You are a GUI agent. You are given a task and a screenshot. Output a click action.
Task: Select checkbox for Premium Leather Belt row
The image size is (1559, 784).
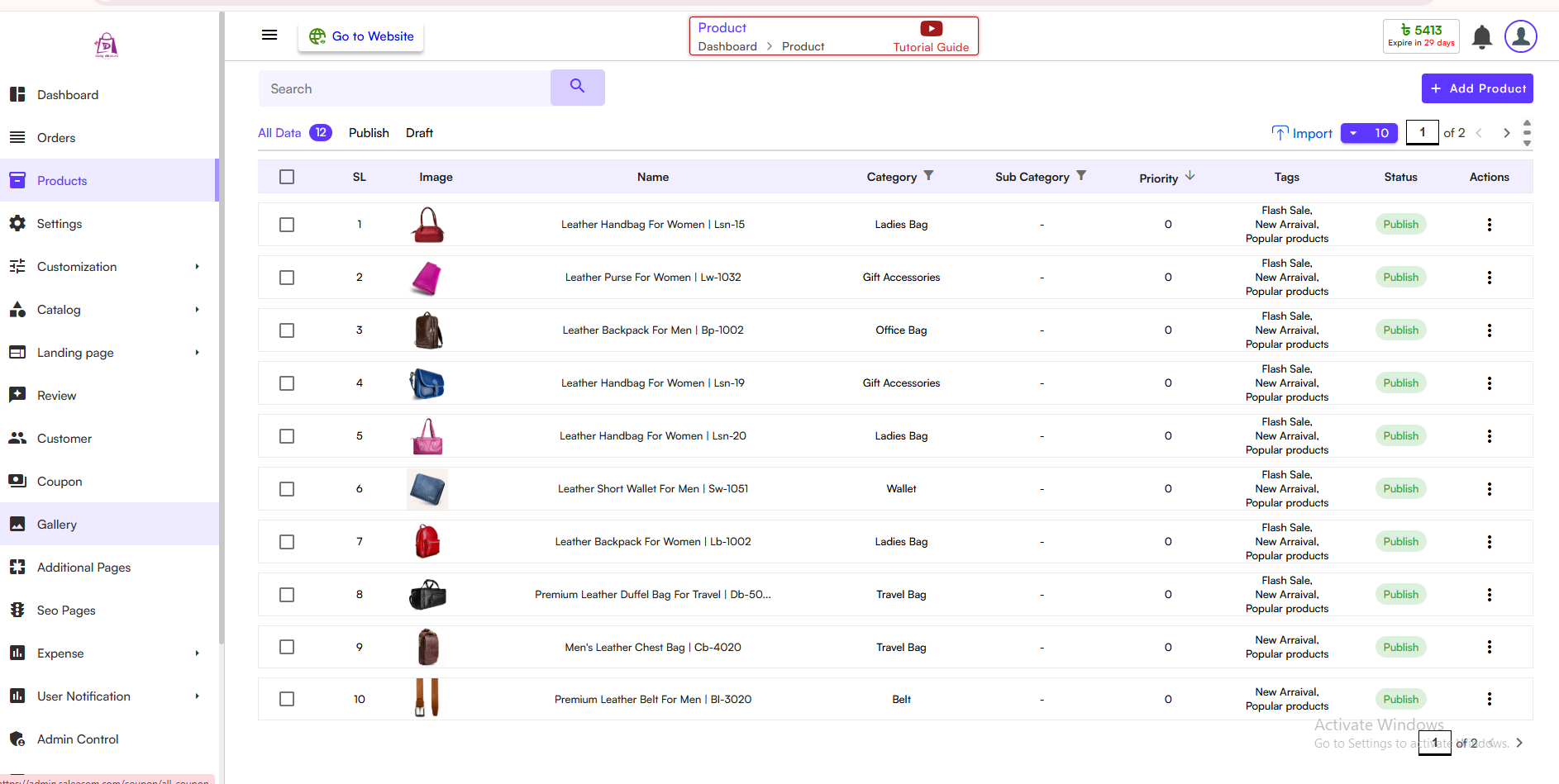(287, 699)
